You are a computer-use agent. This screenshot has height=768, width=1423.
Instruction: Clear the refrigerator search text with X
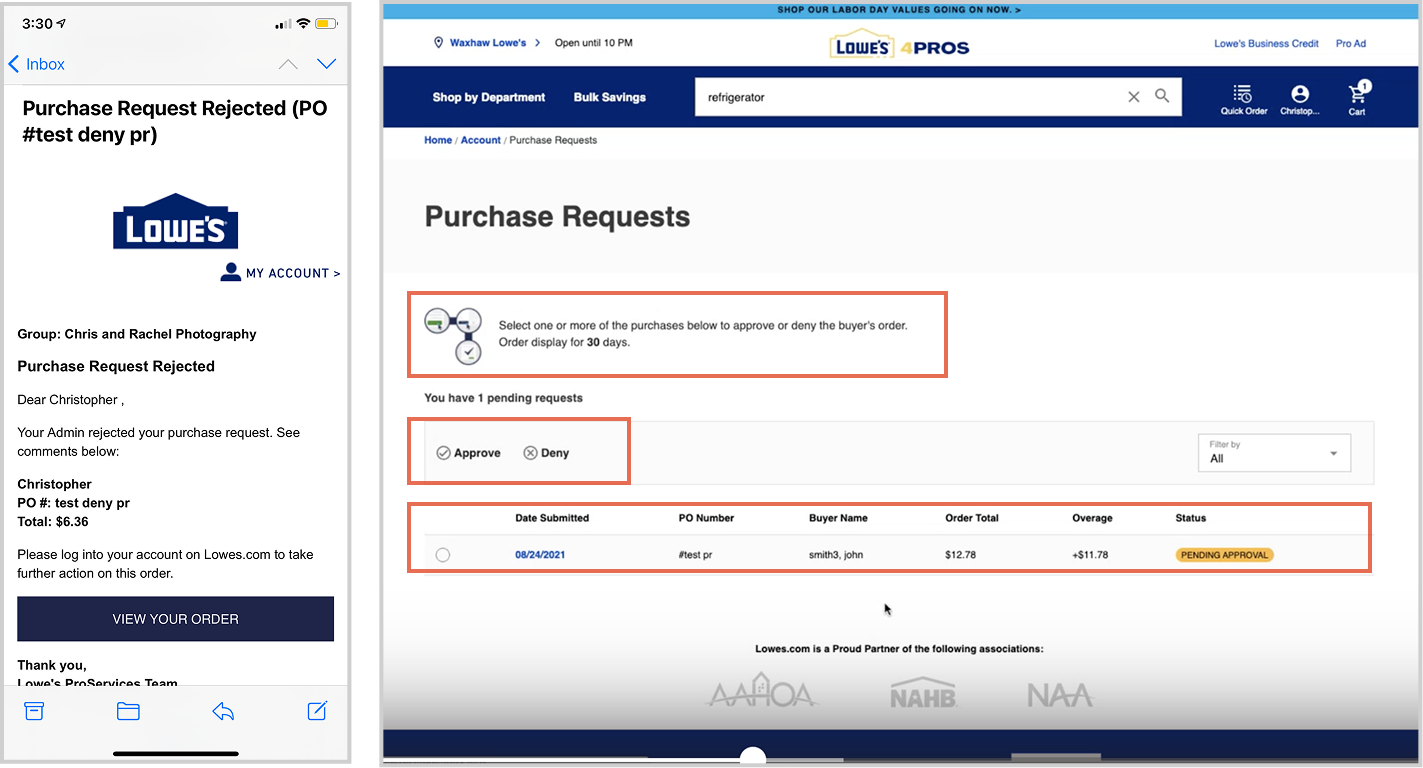tap(1134, 97)
